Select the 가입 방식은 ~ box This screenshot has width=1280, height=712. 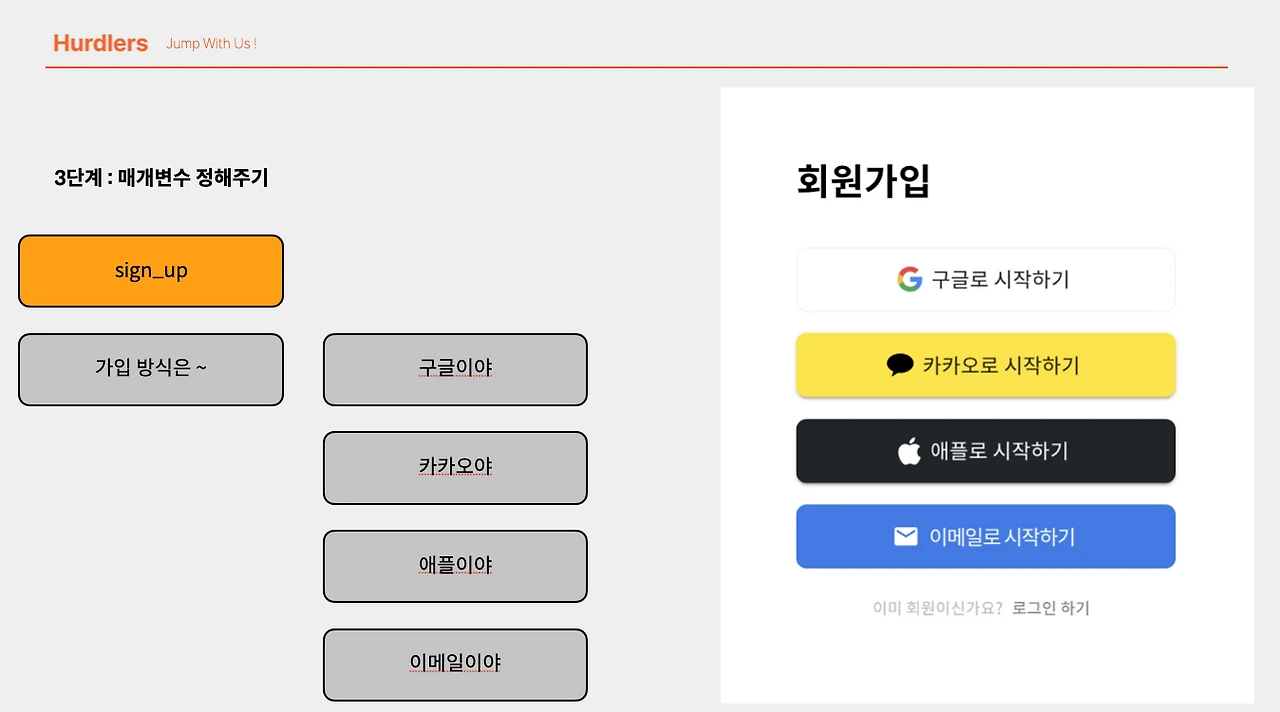click(x=151, y=369)
